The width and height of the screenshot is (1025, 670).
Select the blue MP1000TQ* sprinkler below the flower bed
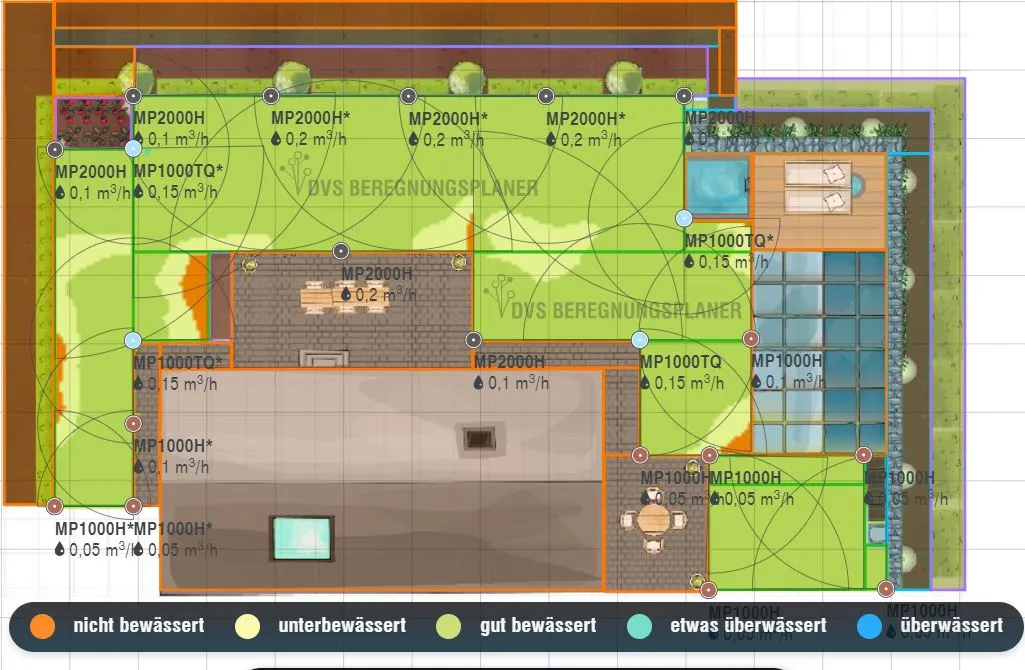click(x=133, y=148)
